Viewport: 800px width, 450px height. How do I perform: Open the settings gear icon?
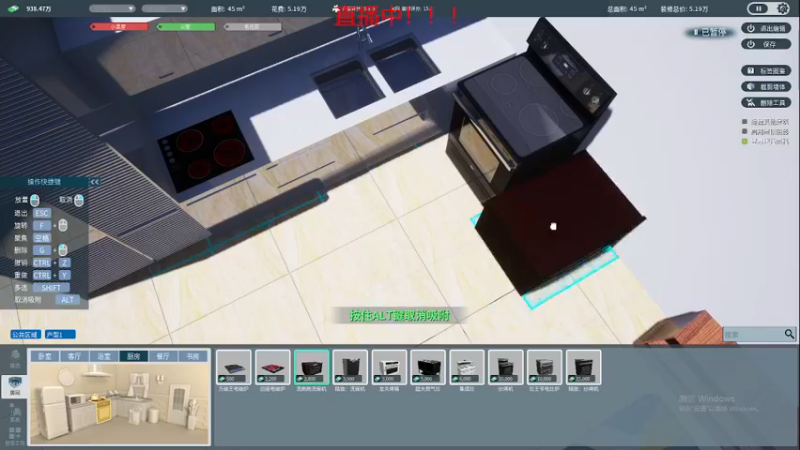click(783, 9)
